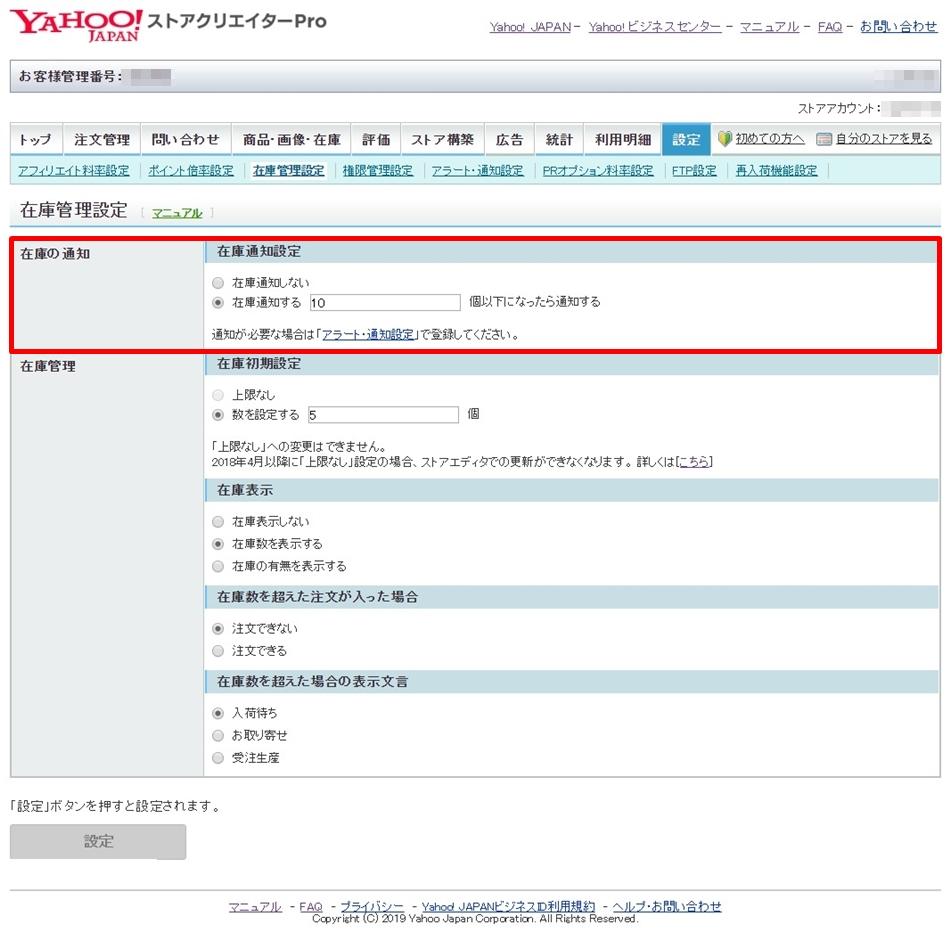
Task: Open the 設定 tab
Action: [686, 139]
